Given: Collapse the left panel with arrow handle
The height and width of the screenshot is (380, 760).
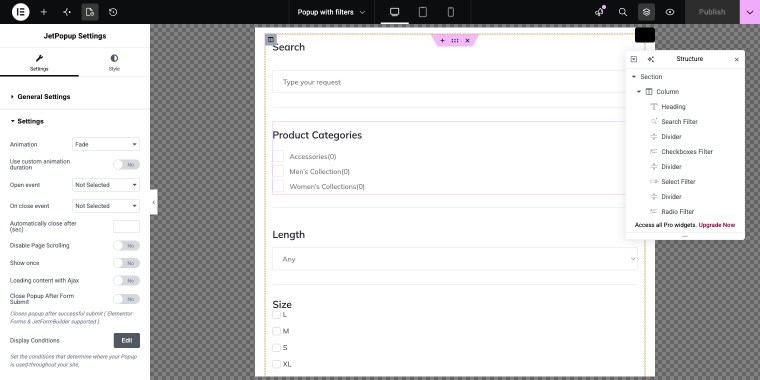Looking at the screenshot, I should click(x=154, y=203).
